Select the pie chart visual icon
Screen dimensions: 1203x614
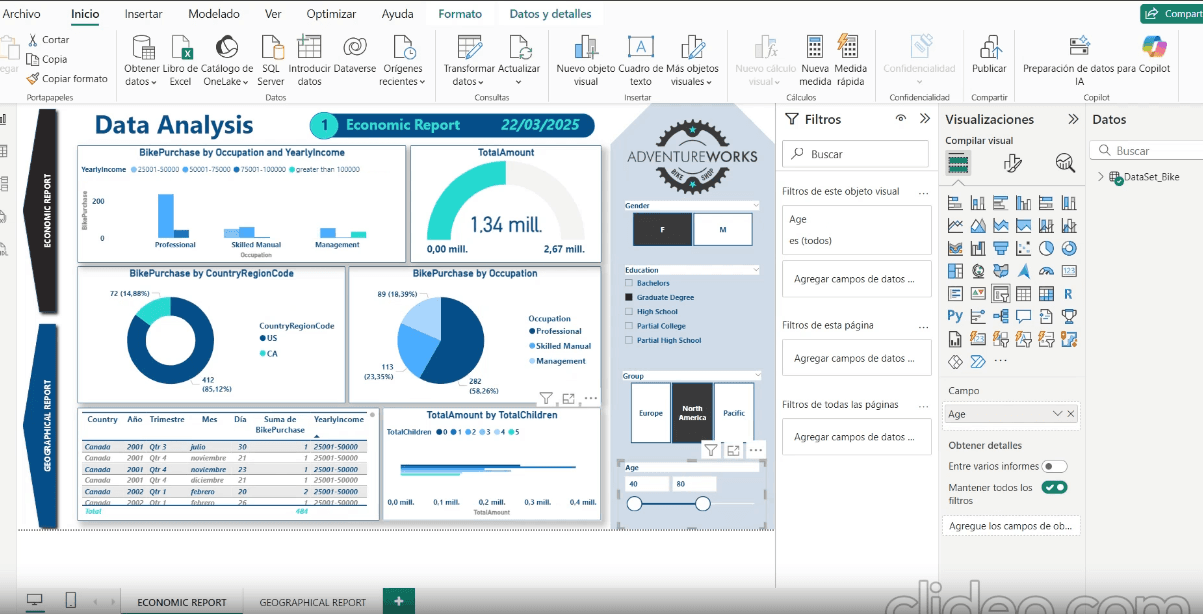coord(1046,248)
